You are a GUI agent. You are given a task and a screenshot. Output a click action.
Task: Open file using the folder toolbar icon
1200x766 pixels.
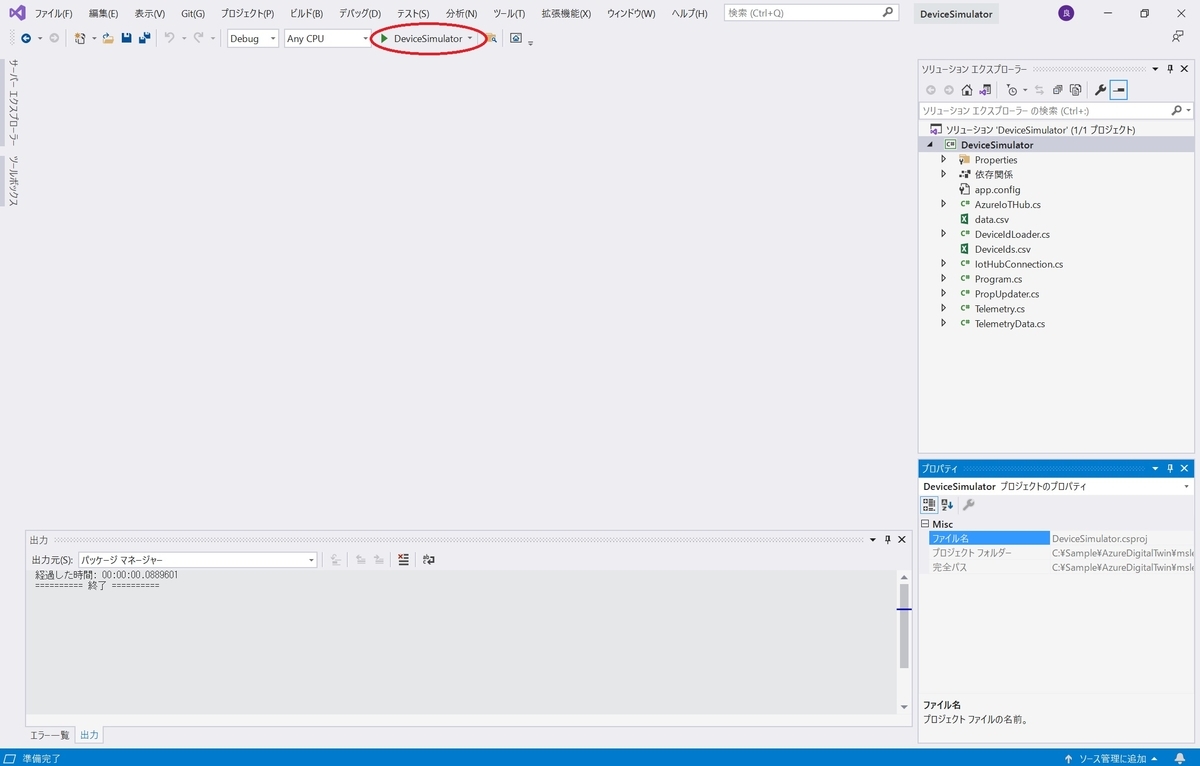pyautogui.click(x=108, y=38)
